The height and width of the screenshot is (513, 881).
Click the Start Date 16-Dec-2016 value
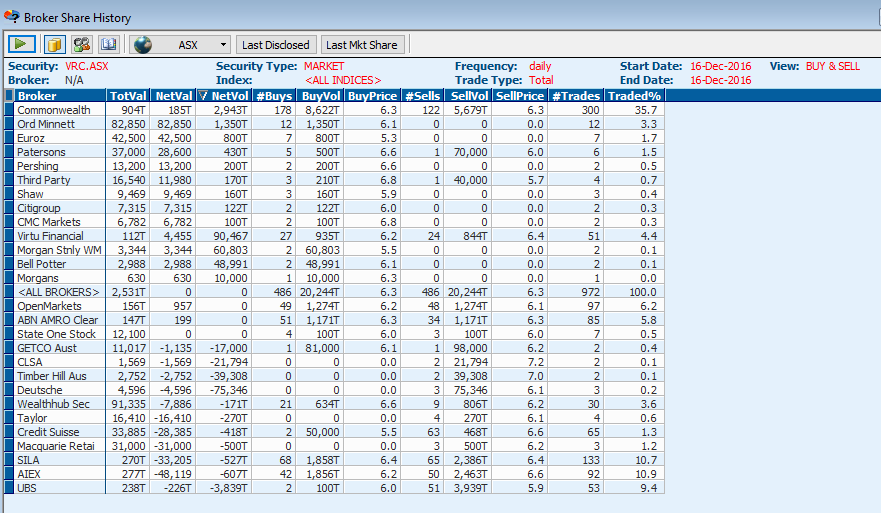tap(720, 66)
